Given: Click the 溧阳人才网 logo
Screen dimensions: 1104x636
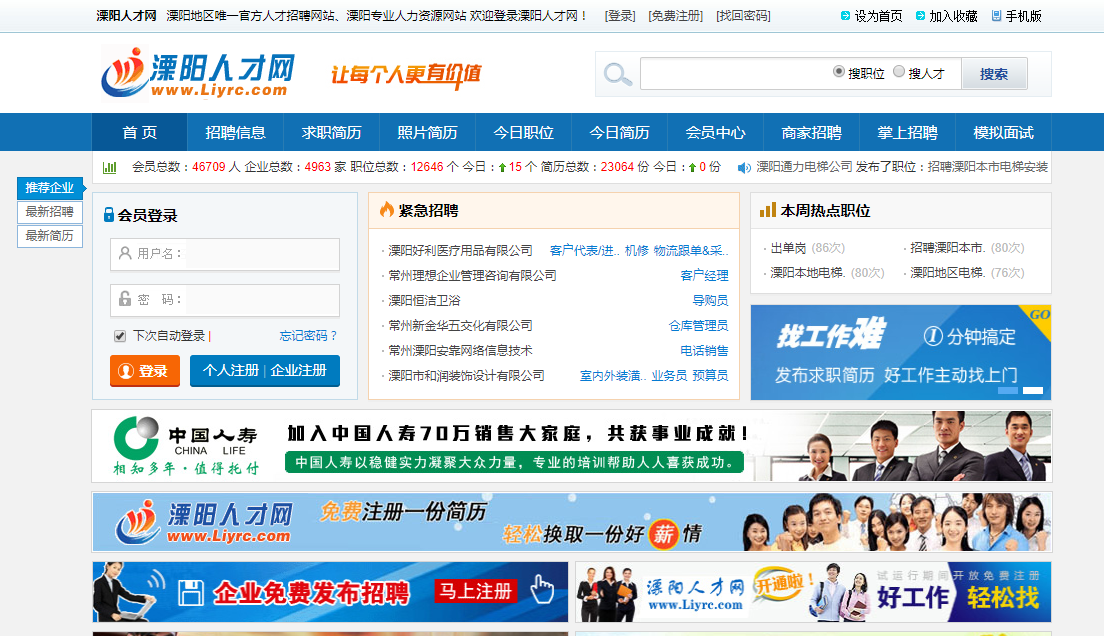Looking at the screenshot, I should point(199,73).
